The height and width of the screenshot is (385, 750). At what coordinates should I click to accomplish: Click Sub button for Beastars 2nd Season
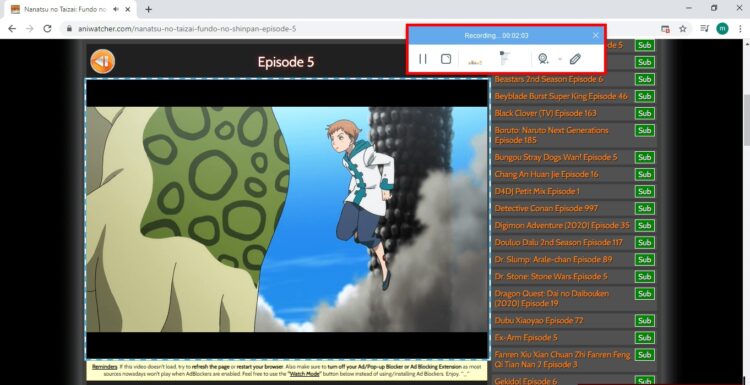tap(644, 79)
